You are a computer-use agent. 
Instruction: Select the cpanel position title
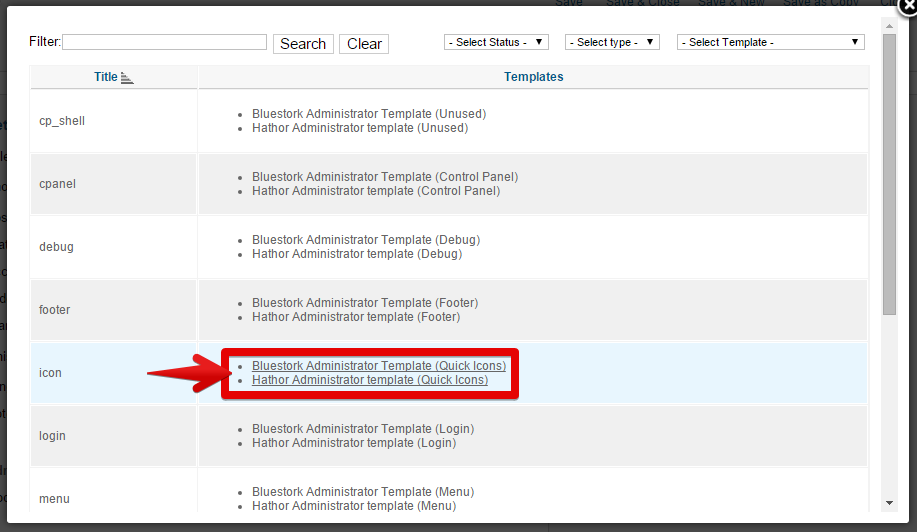click(57, 184)
